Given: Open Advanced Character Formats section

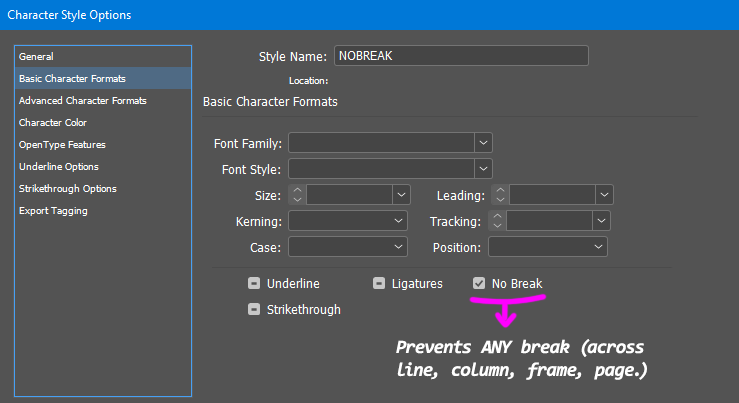Looking at the screenshot, I should (82, 101).
